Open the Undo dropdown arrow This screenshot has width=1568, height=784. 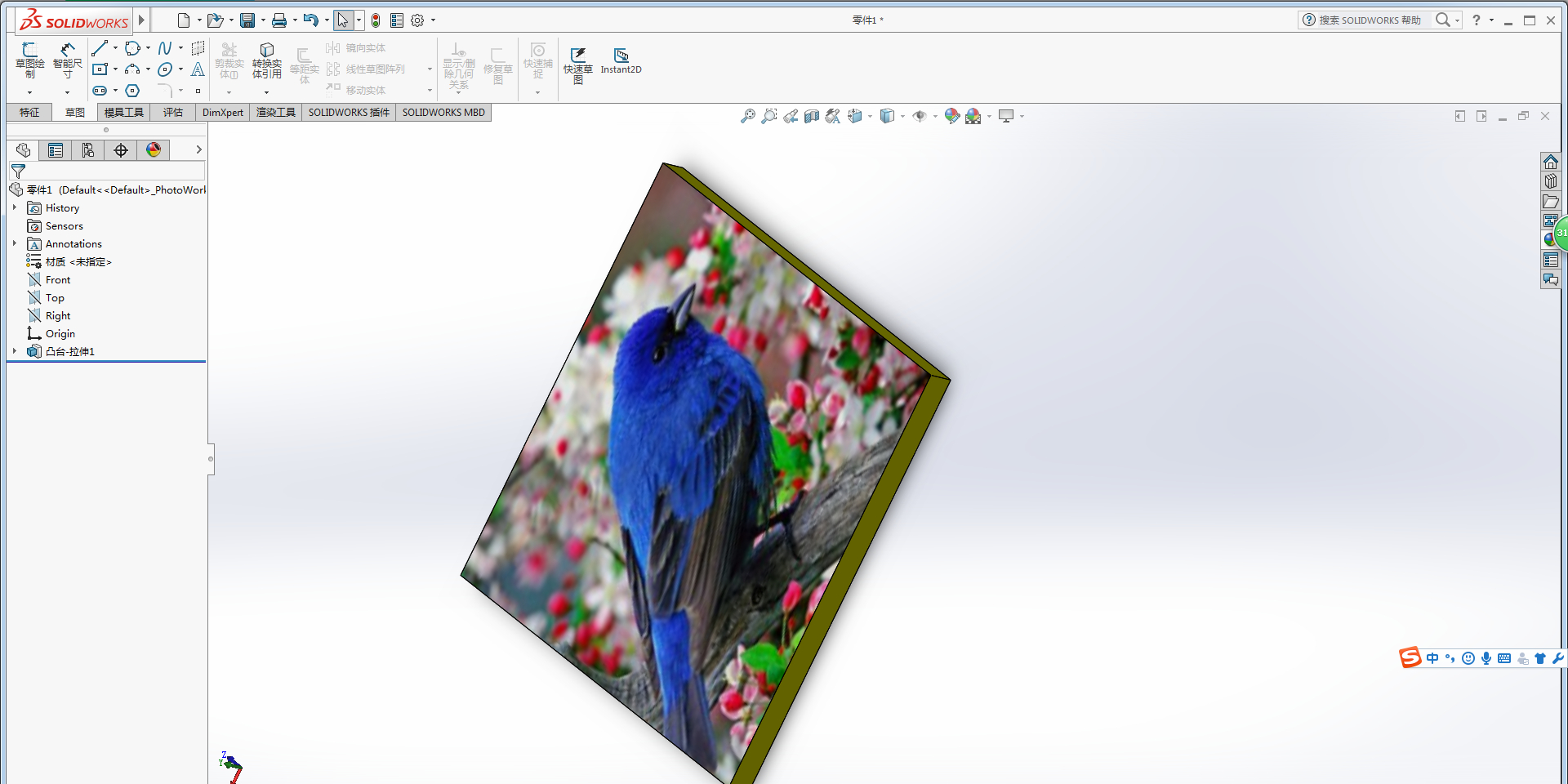[327, 20]
